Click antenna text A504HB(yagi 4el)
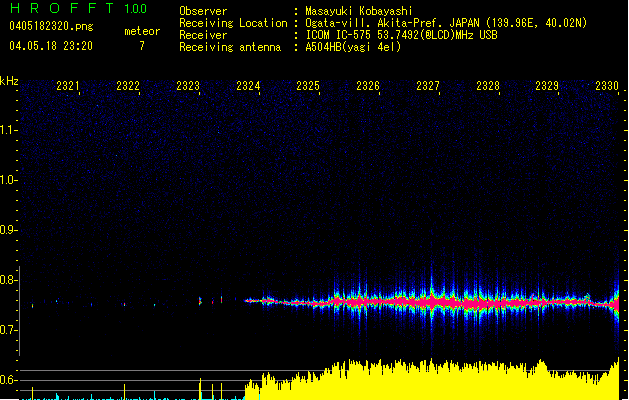629x400 pixels. click(353, 47)
